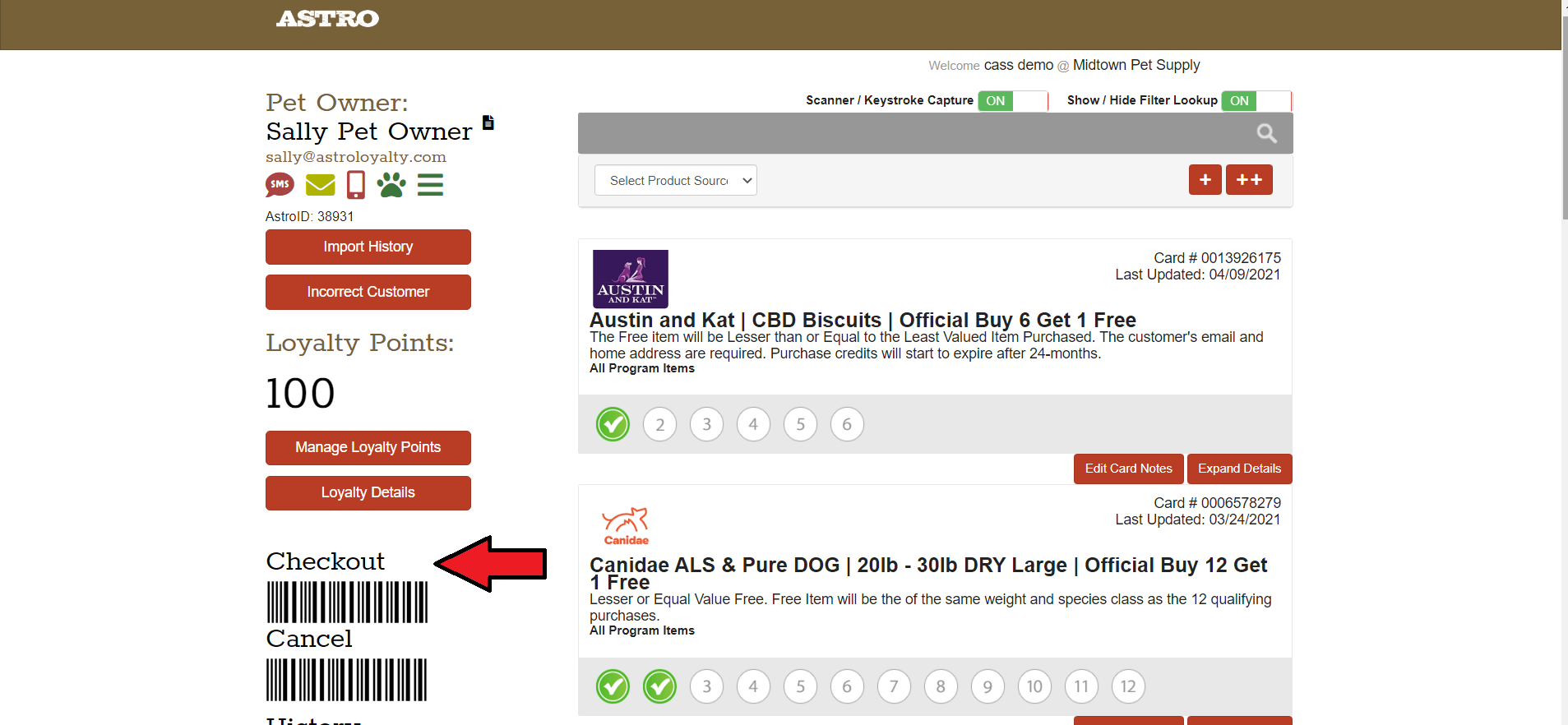Open the green paw print pets icon
Viewport: 1568px width, 725px height.
coord(391,185)
